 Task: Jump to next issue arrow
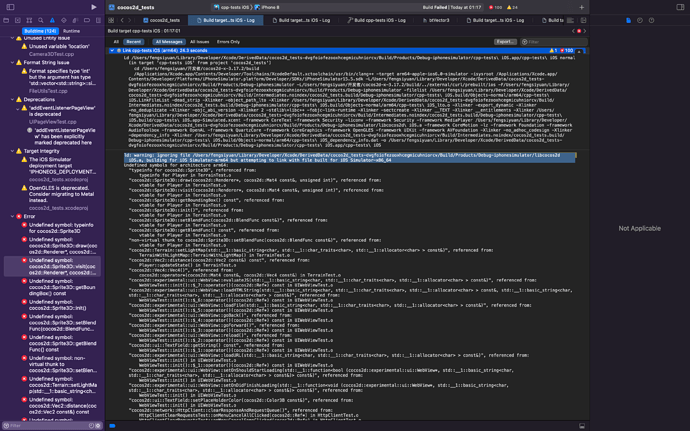click(584, 31)
